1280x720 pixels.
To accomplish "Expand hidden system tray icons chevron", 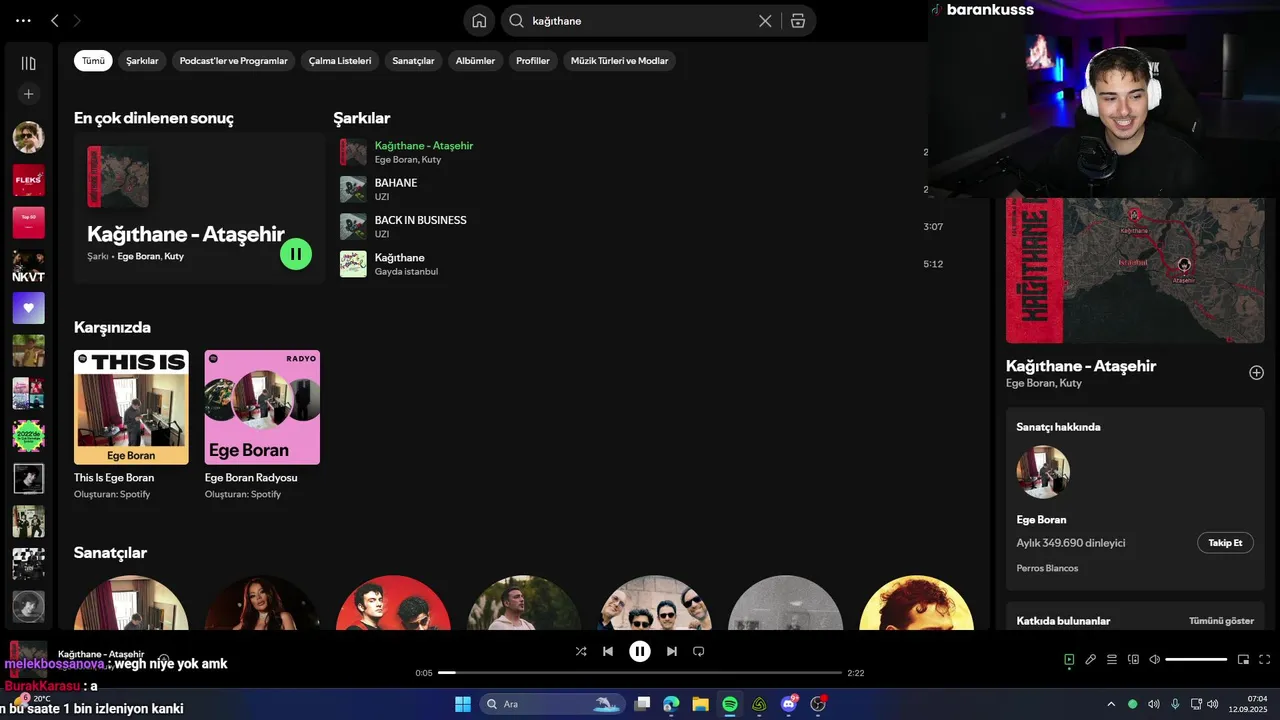I will pos(1111,704).
